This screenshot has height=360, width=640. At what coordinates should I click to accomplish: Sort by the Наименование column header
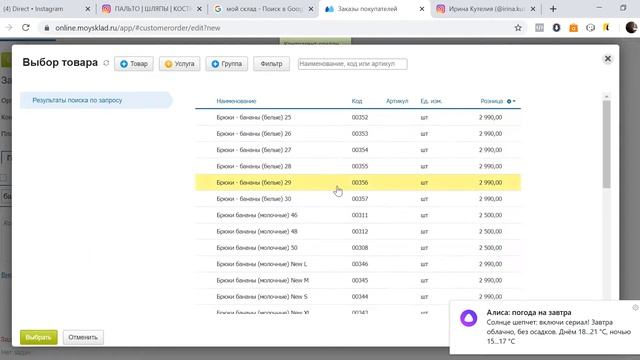click(236, 101)
